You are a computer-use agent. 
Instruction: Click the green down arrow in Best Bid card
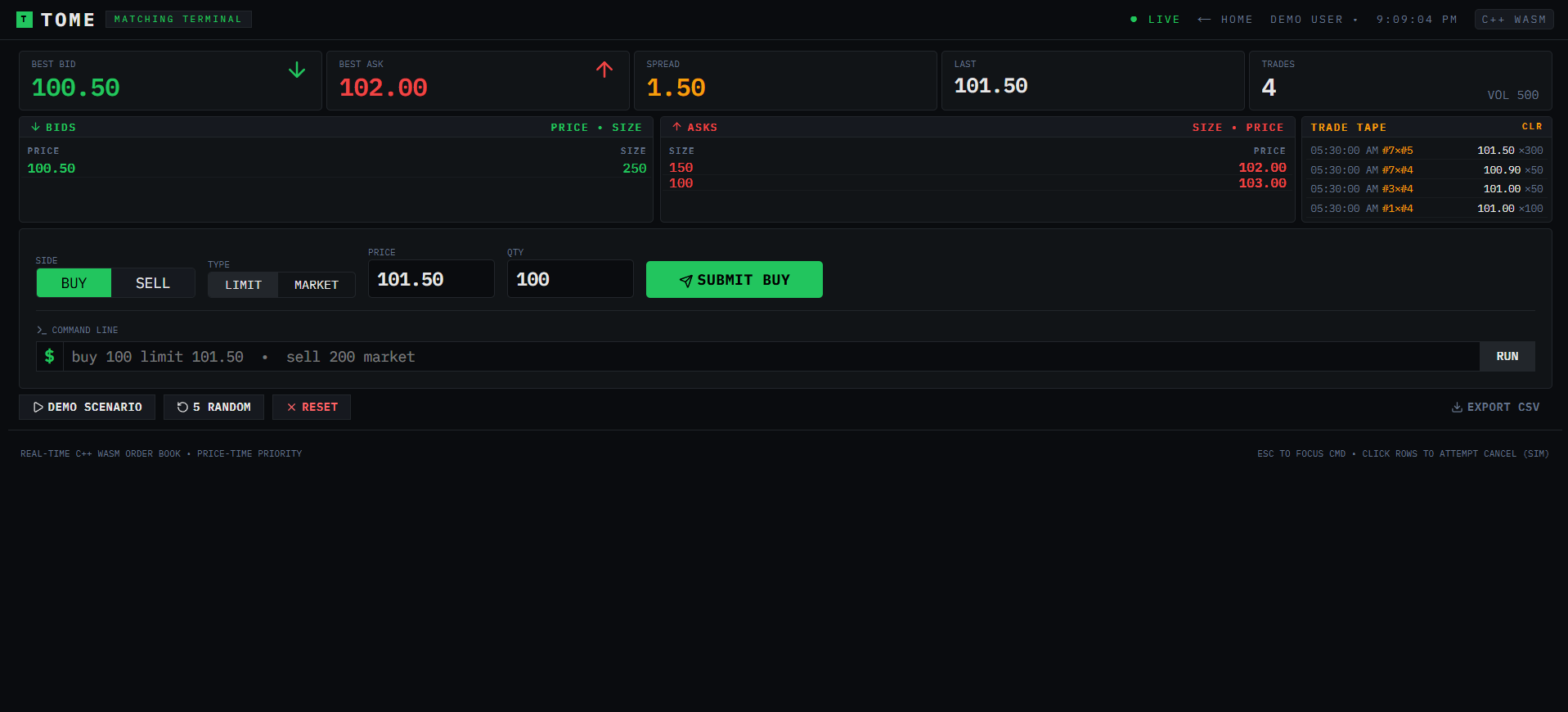click(297, 70)
